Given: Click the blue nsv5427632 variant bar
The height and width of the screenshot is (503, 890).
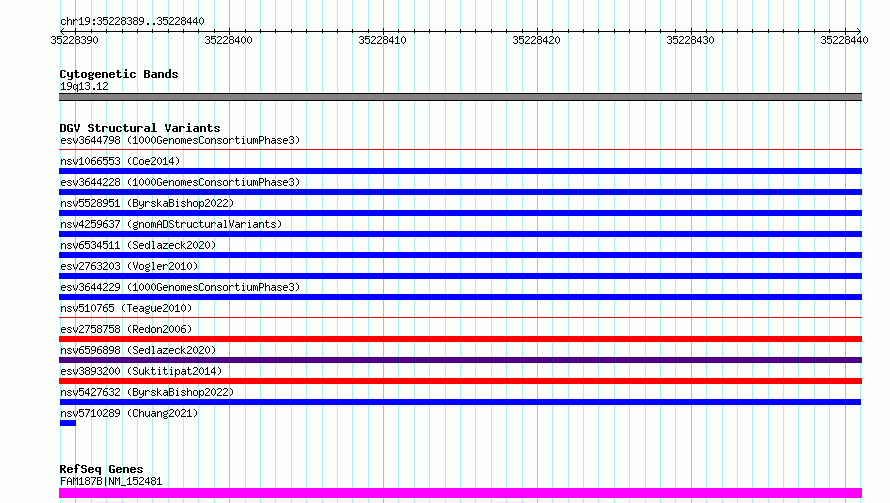Looking at the screenshot, I should point(460,402).
